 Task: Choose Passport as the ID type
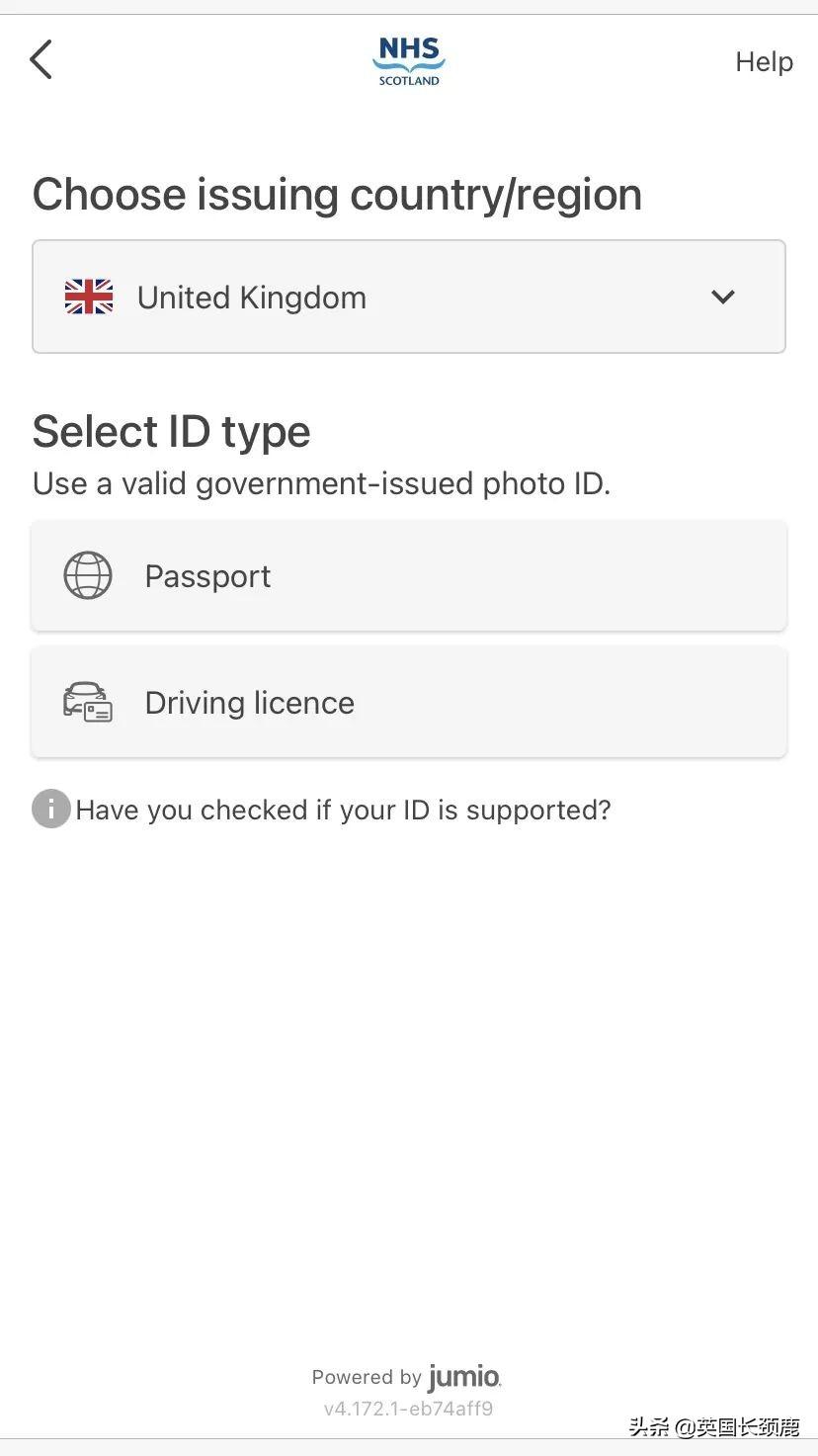click(x=408, y=576)
